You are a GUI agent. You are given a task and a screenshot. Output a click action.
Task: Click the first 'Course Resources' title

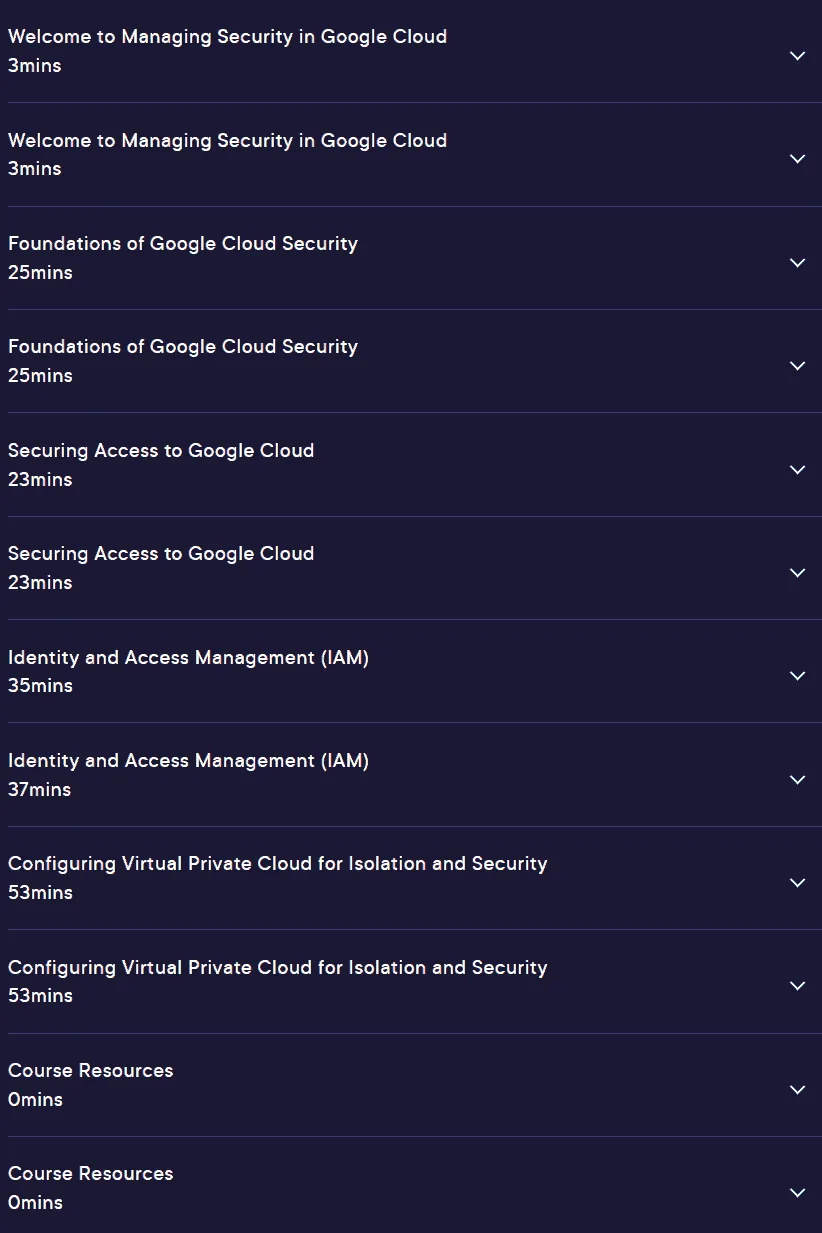[x=91, y=1071]
